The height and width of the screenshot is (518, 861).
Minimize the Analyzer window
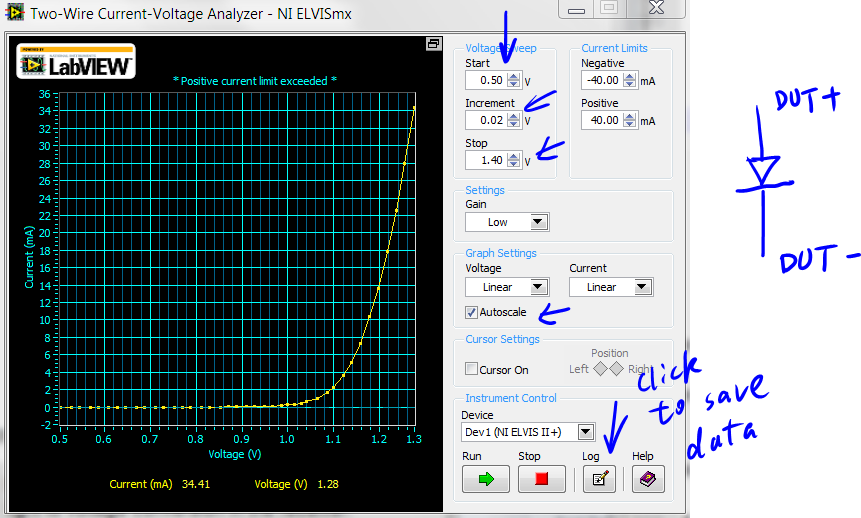[x=576, y=9]
